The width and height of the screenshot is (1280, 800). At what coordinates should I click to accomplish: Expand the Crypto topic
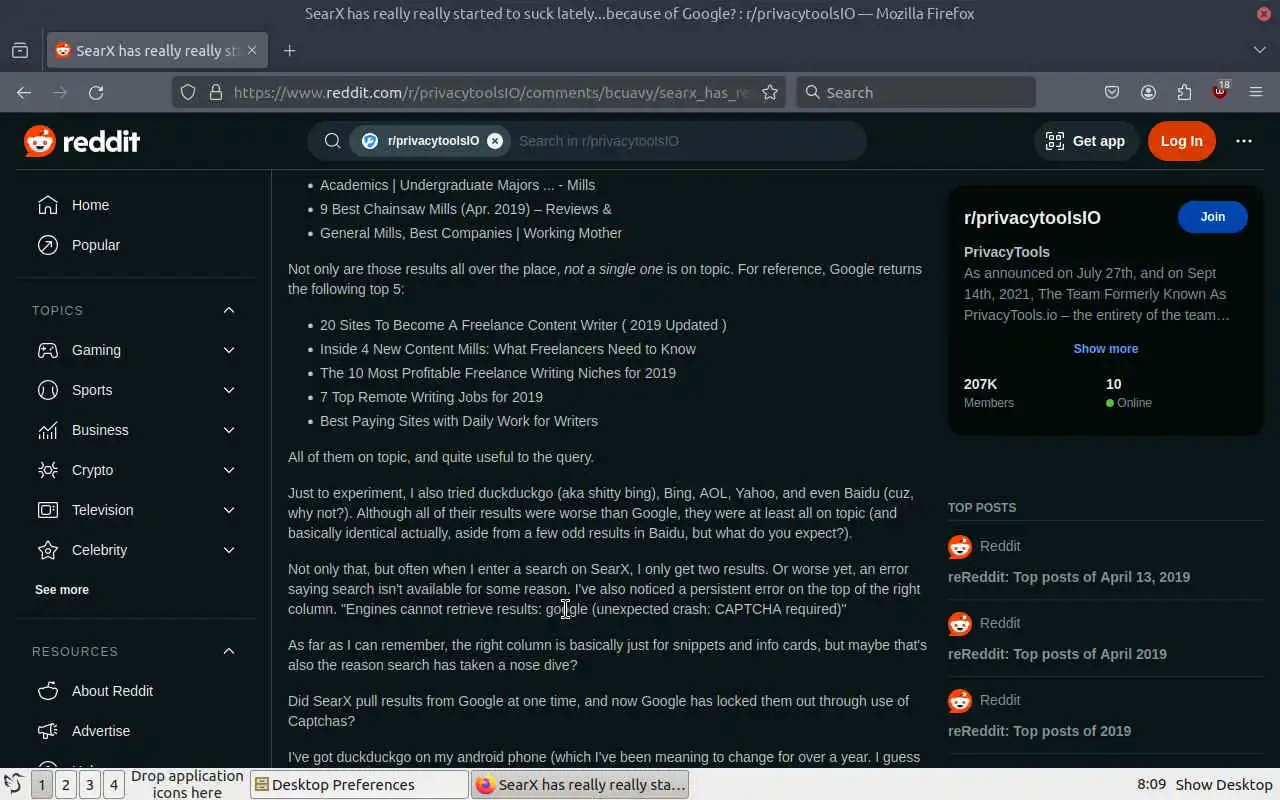coord(229,470)
